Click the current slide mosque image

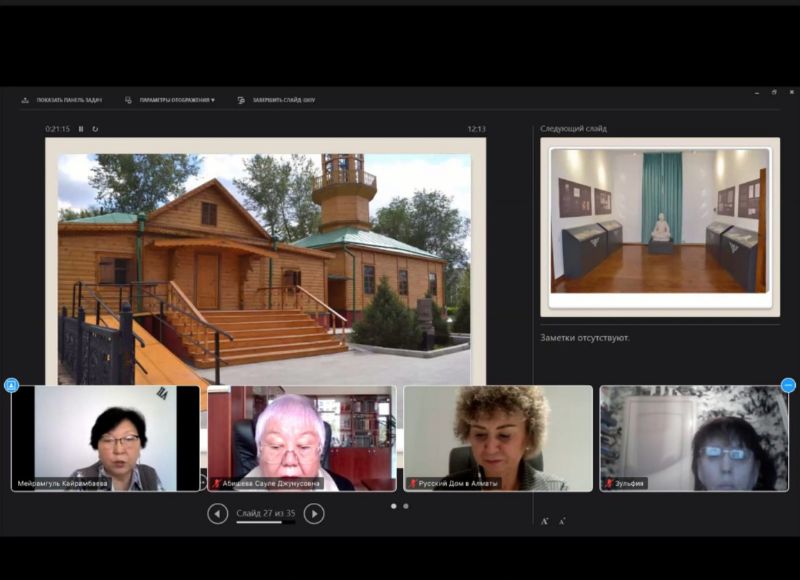(264, 260)
